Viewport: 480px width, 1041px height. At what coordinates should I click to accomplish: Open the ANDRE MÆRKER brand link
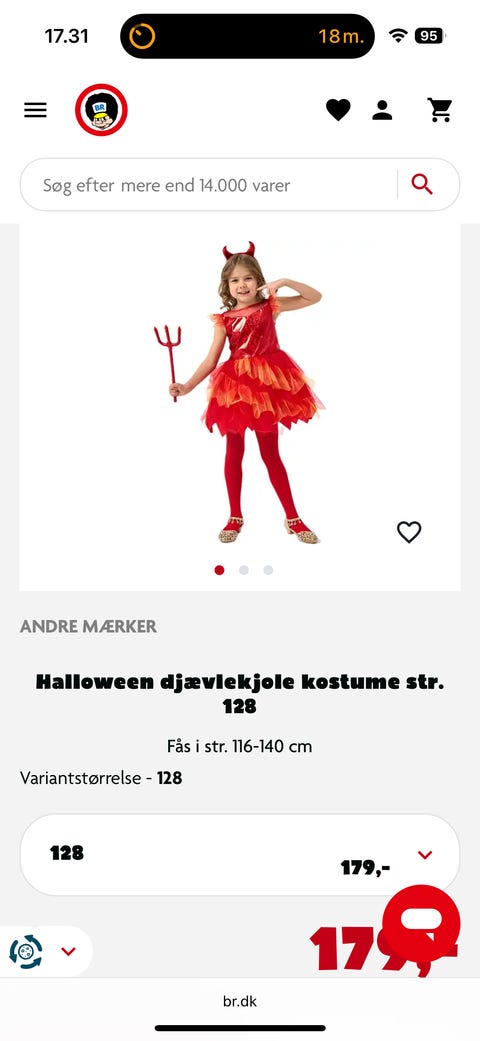(88, 626)
